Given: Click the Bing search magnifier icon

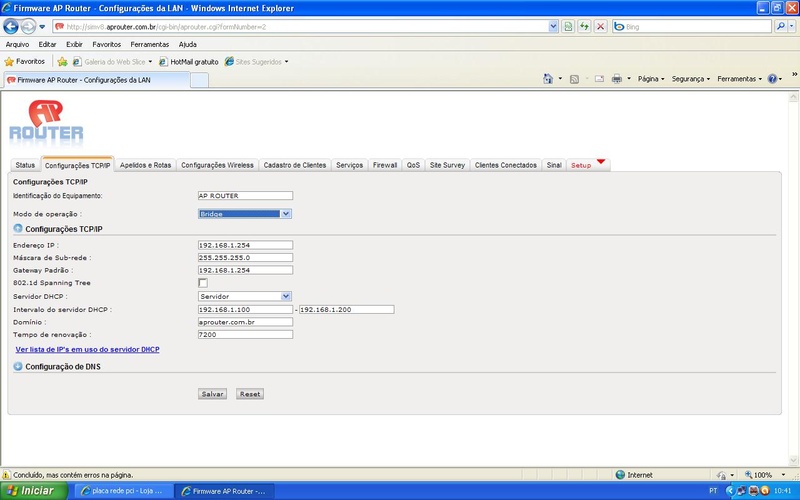Looking at the screenshot, I should [780, 27].
